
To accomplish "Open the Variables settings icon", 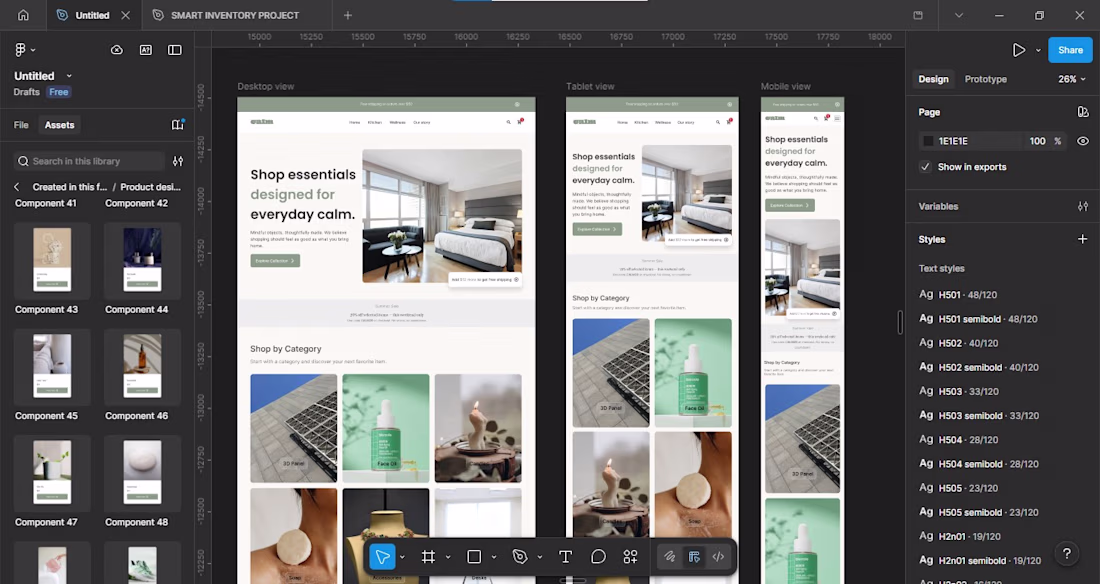I will tap(1082, 206).
